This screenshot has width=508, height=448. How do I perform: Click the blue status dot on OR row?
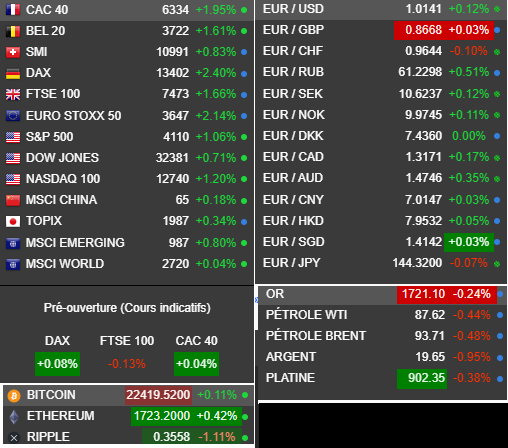500,294
